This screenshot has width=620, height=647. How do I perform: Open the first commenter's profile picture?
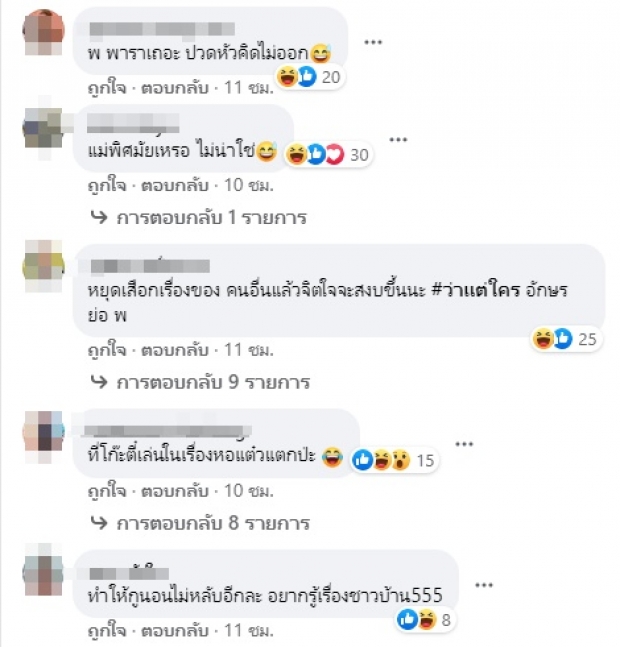pyautogui.click(x=44, y=32)
